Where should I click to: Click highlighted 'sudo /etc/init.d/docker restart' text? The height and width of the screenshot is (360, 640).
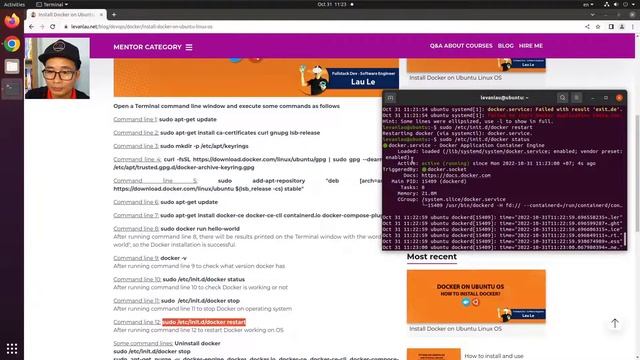coord(204,322)
